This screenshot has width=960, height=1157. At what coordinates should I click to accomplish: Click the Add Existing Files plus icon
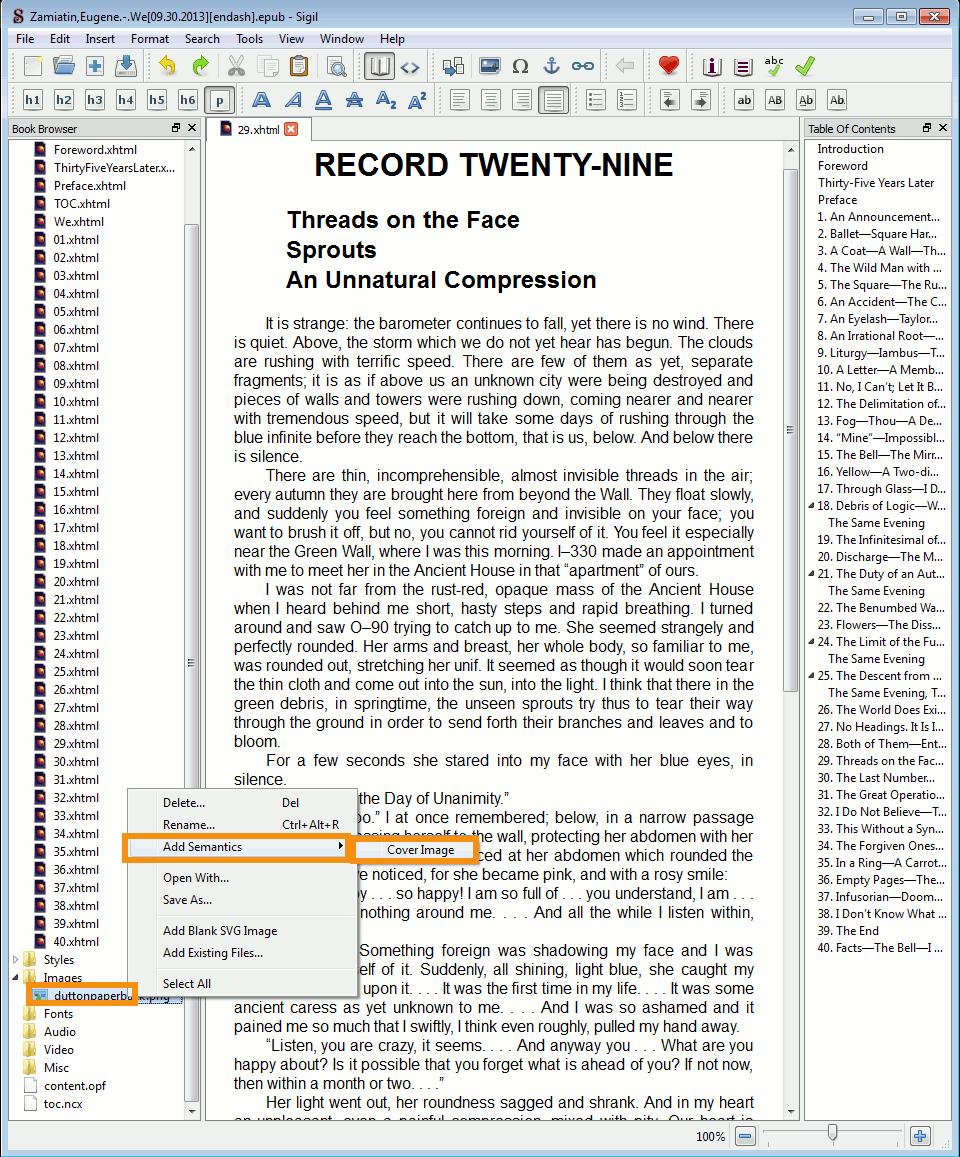click(94, 66)
